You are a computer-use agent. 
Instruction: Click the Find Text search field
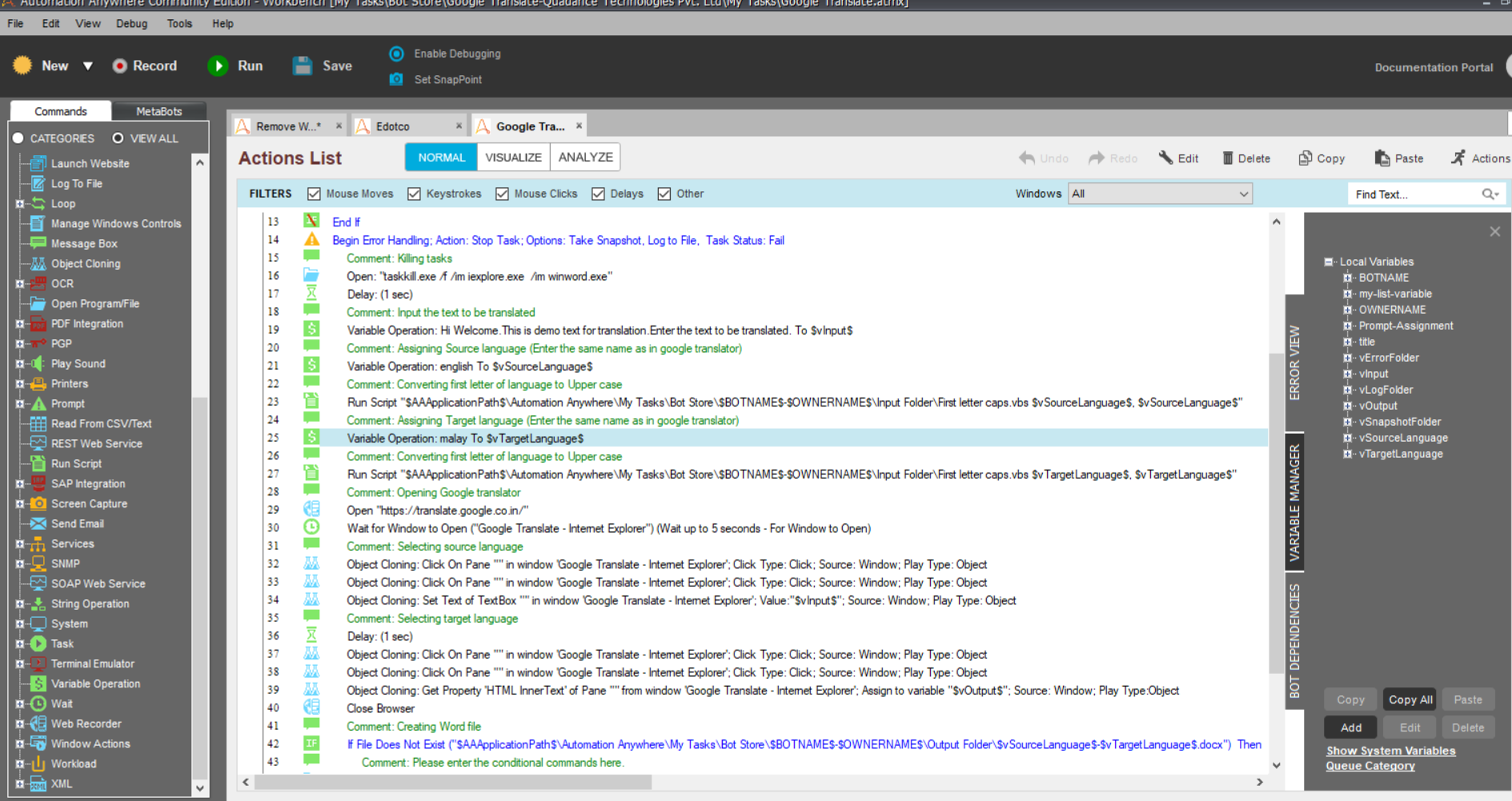click(1415, 194)
